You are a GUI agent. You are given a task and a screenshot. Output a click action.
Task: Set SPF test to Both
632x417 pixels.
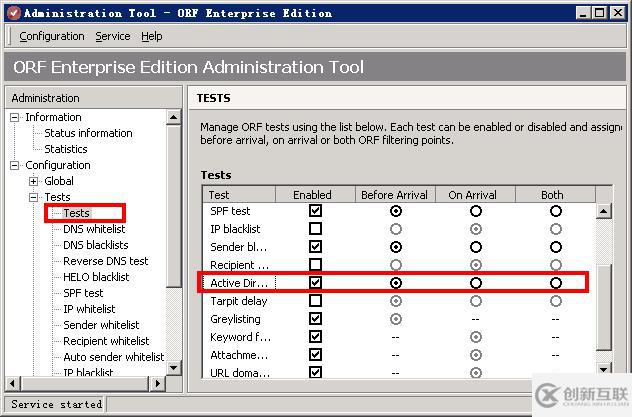(x=556, y=211)
